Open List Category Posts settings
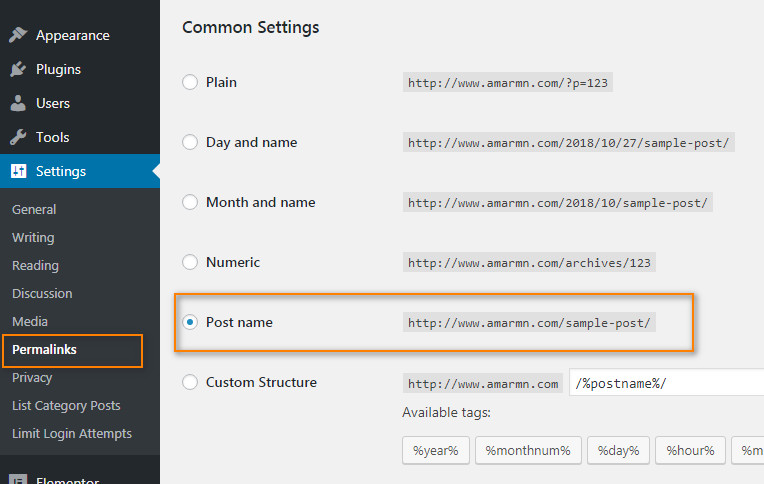Viewport: 764px width, 484px height. (66, 406)
